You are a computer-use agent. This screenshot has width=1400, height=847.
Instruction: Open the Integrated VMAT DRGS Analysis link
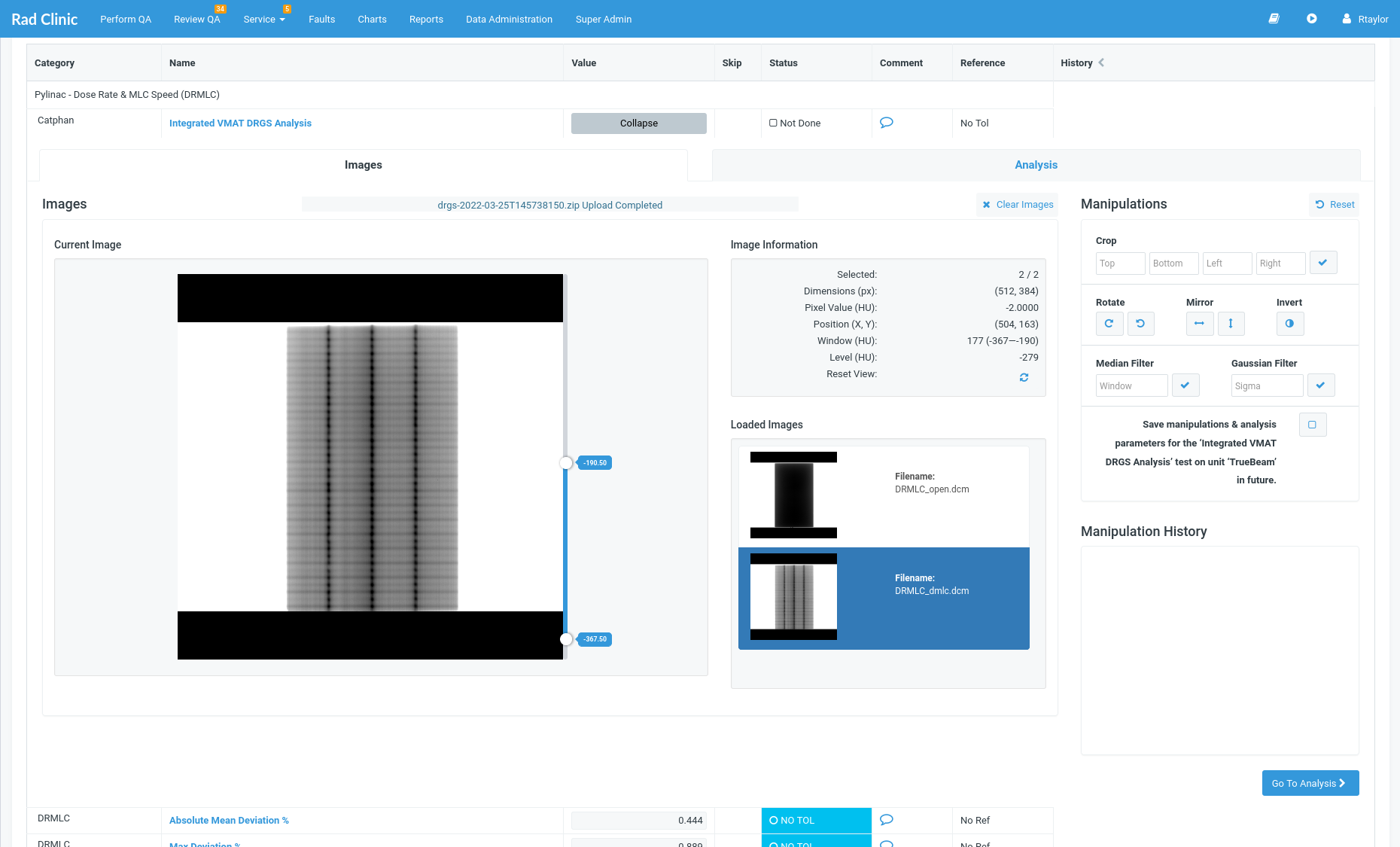240,123
